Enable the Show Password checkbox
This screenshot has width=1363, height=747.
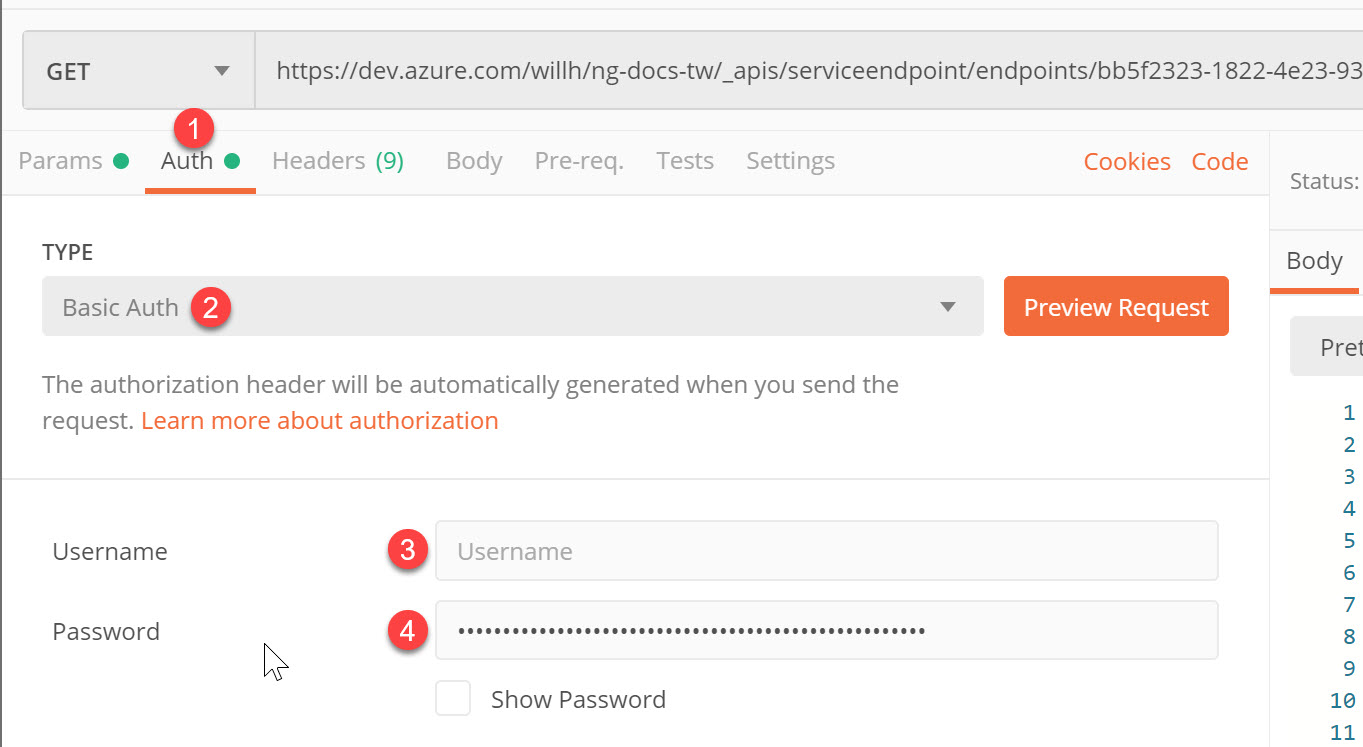(453, 699)
